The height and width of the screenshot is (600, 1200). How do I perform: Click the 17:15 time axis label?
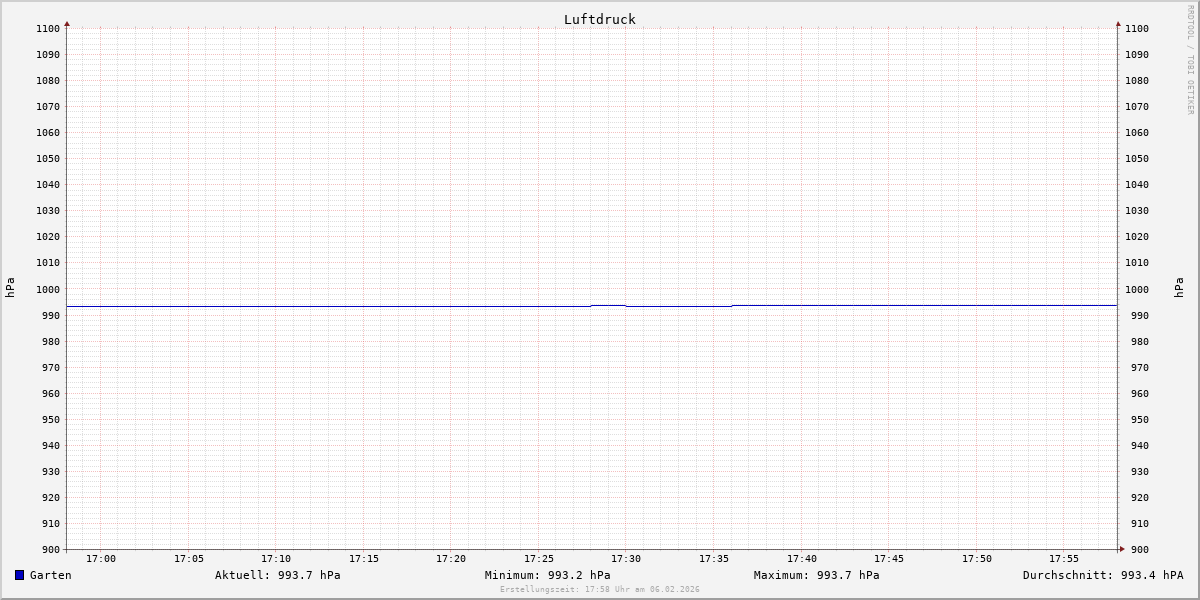(x=364, y=558)
